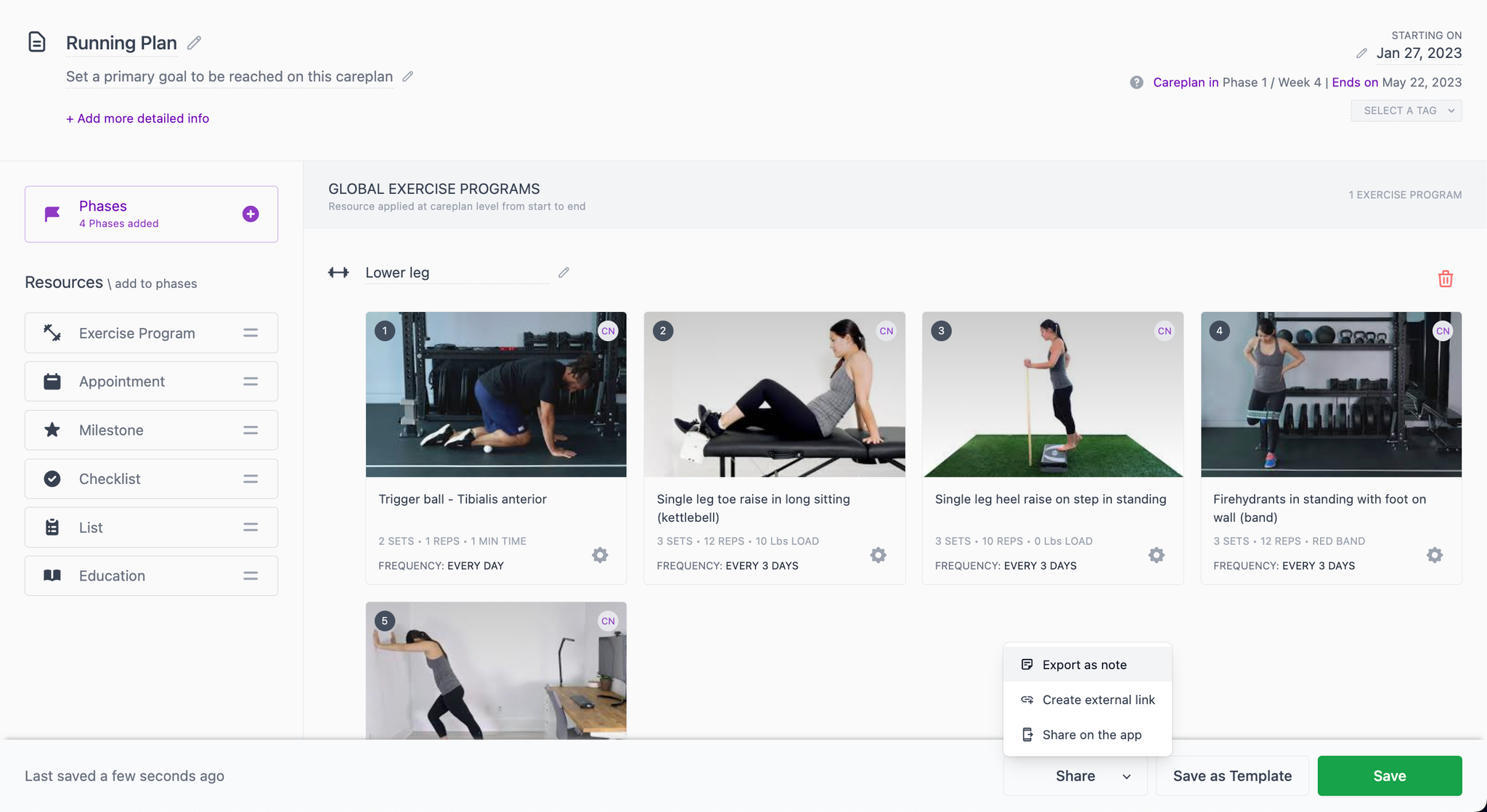Click the drag handle for List resource

[250, 528]
